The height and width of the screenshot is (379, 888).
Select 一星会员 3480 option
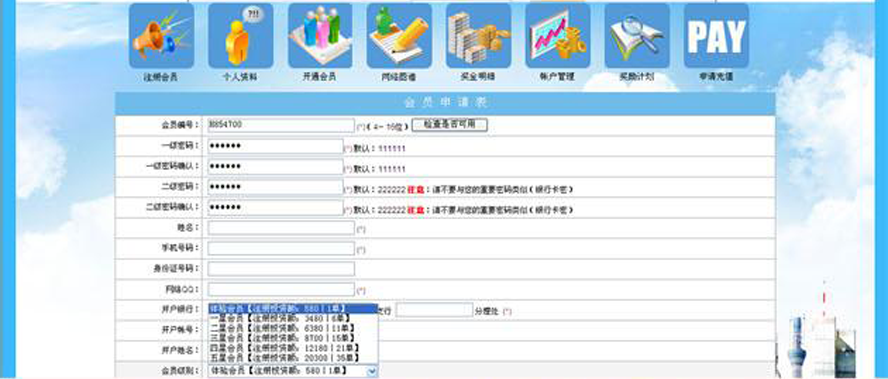pos(293,318)
